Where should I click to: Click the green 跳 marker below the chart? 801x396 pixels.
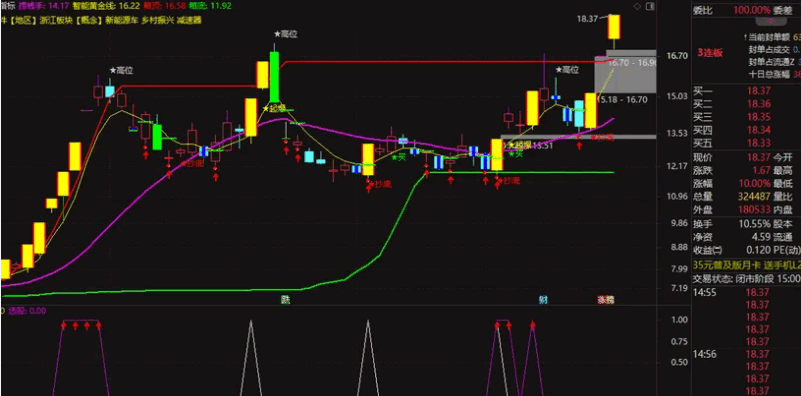click(x=285, y=300)
